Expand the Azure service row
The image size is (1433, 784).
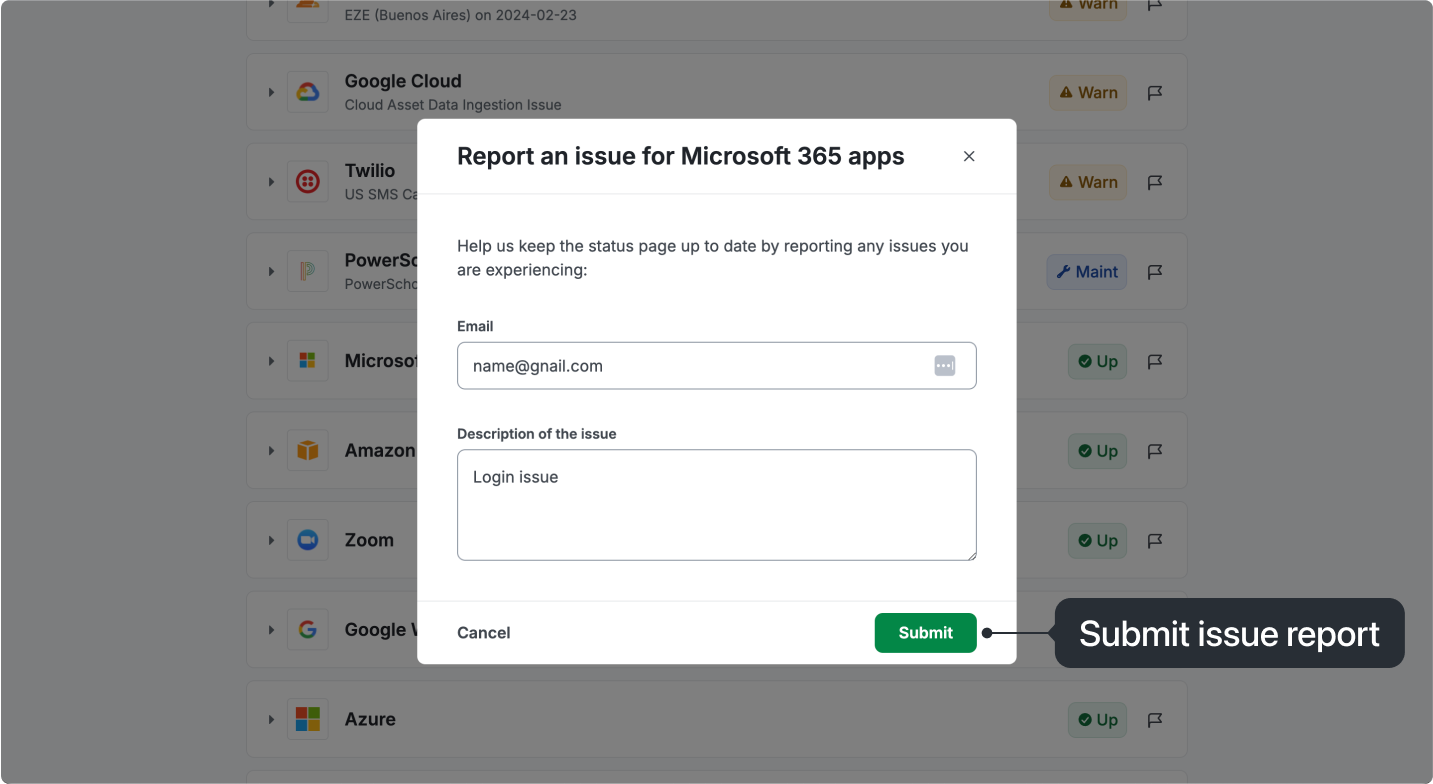tap(271, 719)
